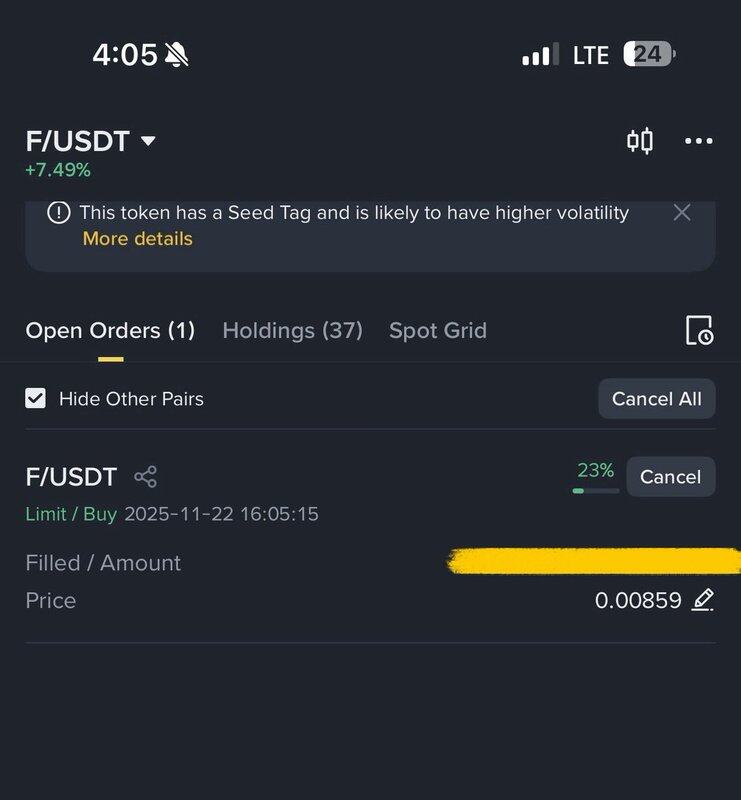
Task: Tap the silent mode bell icon
Action: pyautogui.click(x=177, y=55)
